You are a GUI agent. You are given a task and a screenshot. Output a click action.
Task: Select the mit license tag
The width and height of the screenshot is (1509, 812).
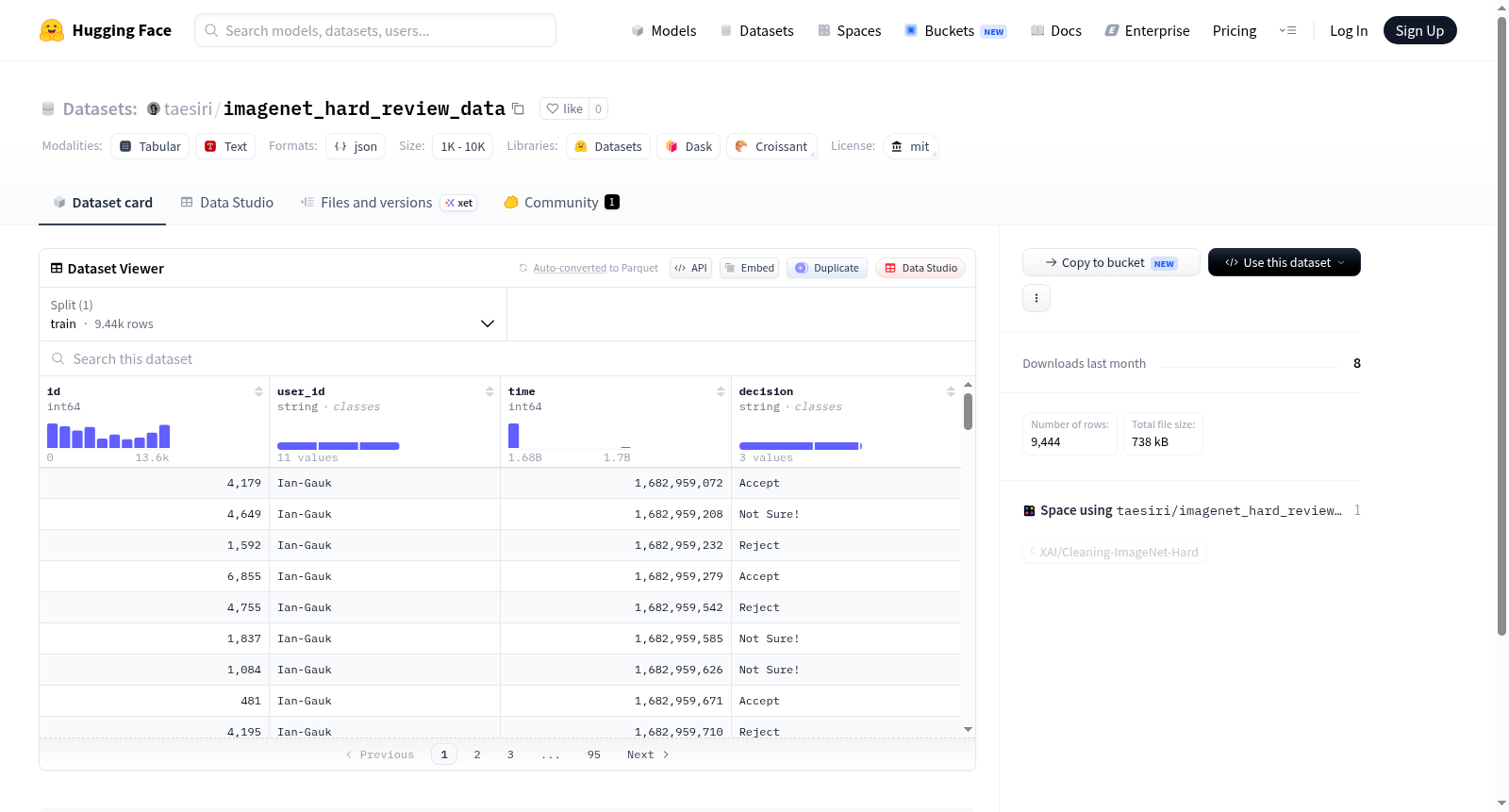(910, 146)
